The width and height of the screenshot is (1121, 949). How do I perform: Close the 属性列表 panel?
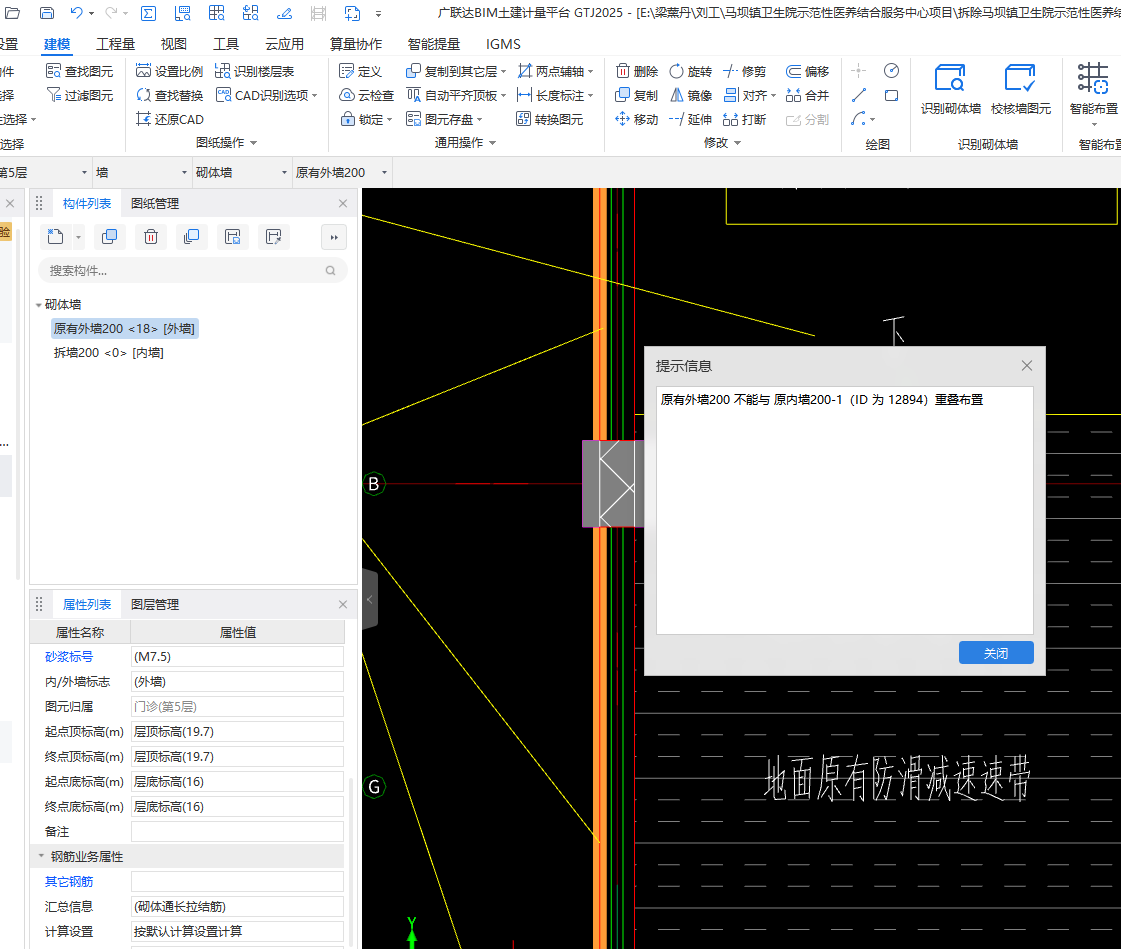[343, 605]
